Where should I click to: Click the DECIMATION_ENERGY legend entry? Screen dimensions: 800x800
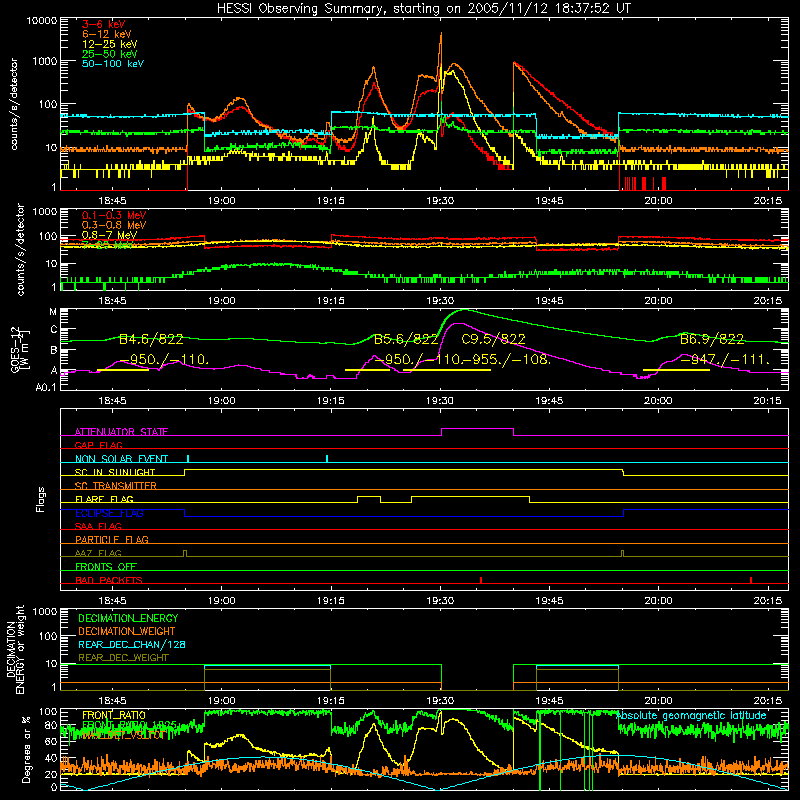point(128,618)
